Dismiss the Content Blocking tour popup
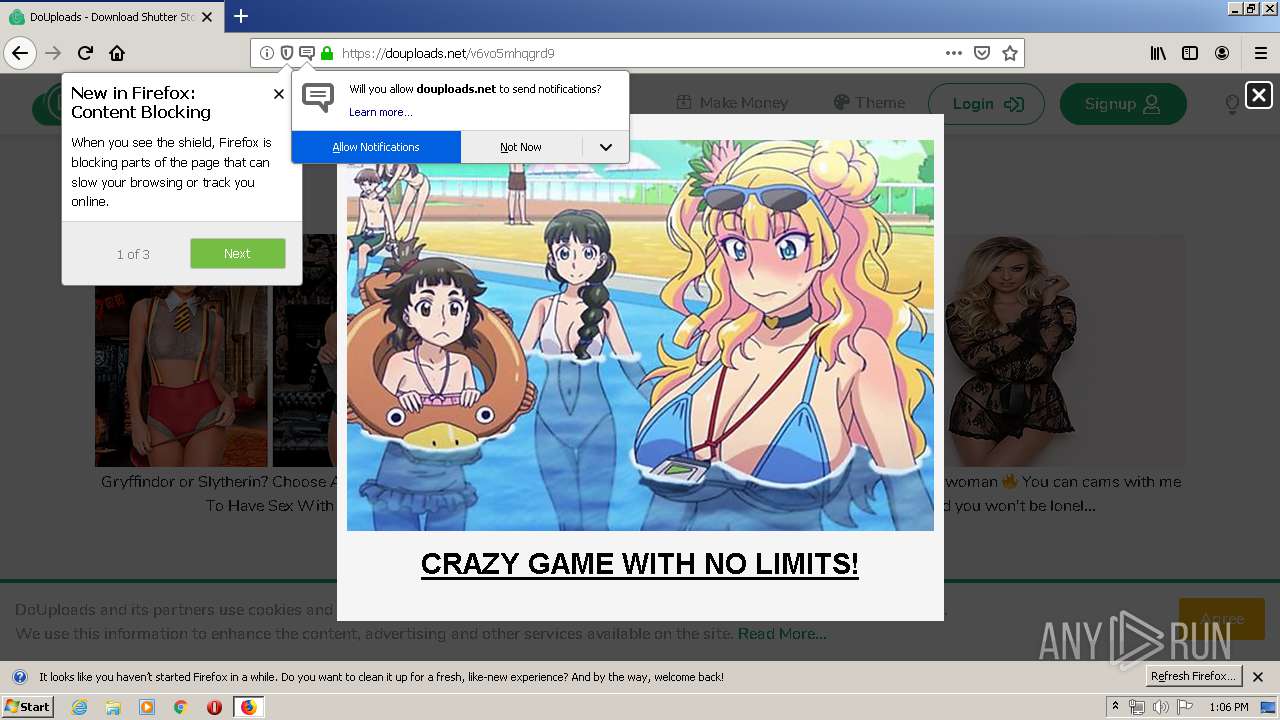The height and width of the screenshot is (720, 1280). [278, 94]
